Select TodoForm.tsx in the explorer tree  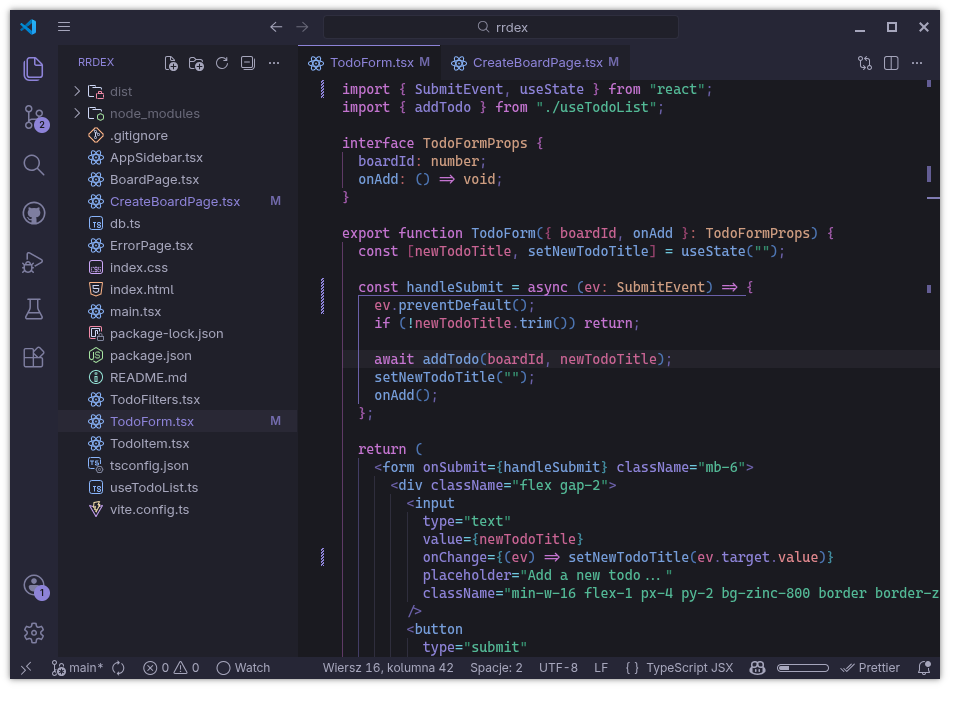[x=178, y=421]
